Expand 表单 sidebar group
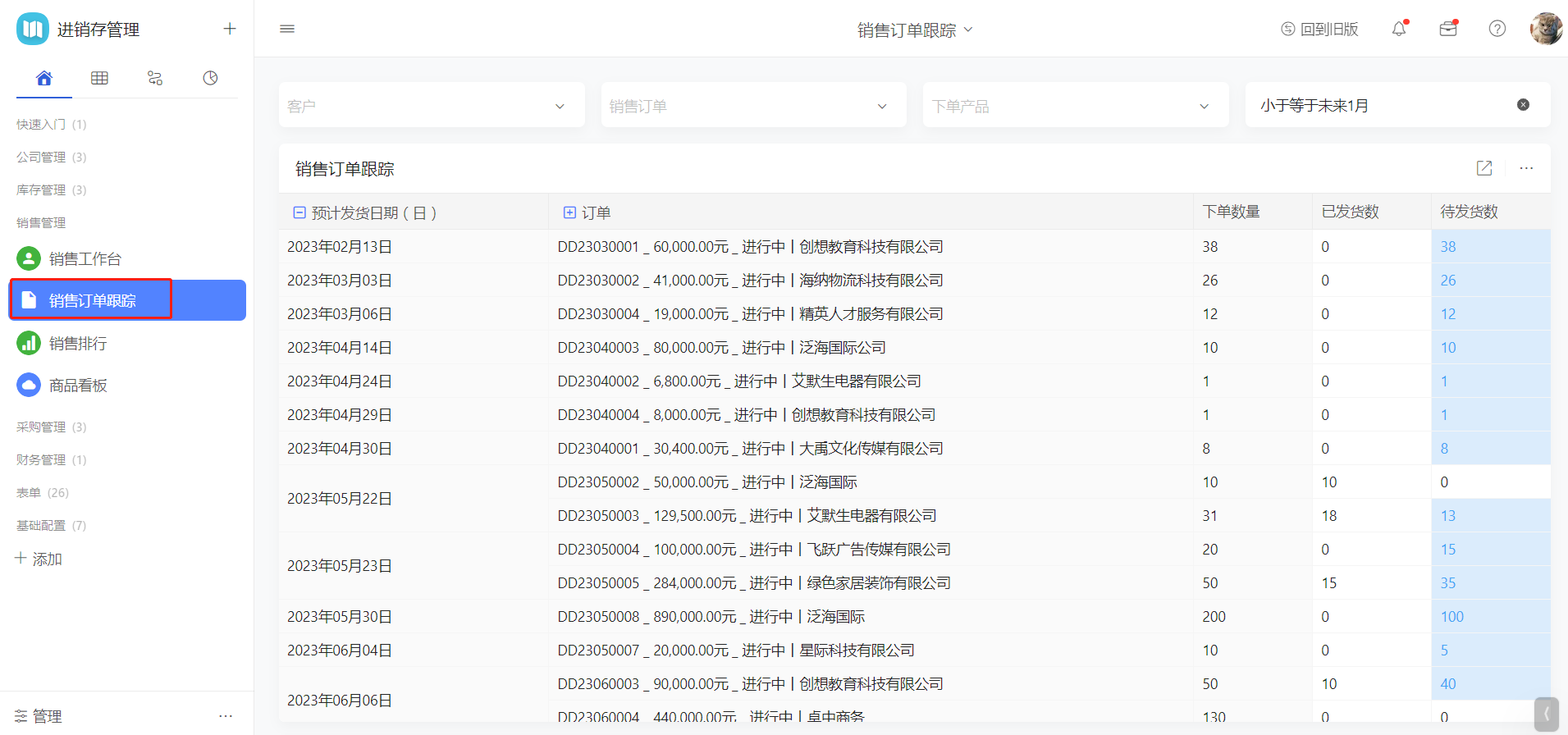 tap(43, 492)
